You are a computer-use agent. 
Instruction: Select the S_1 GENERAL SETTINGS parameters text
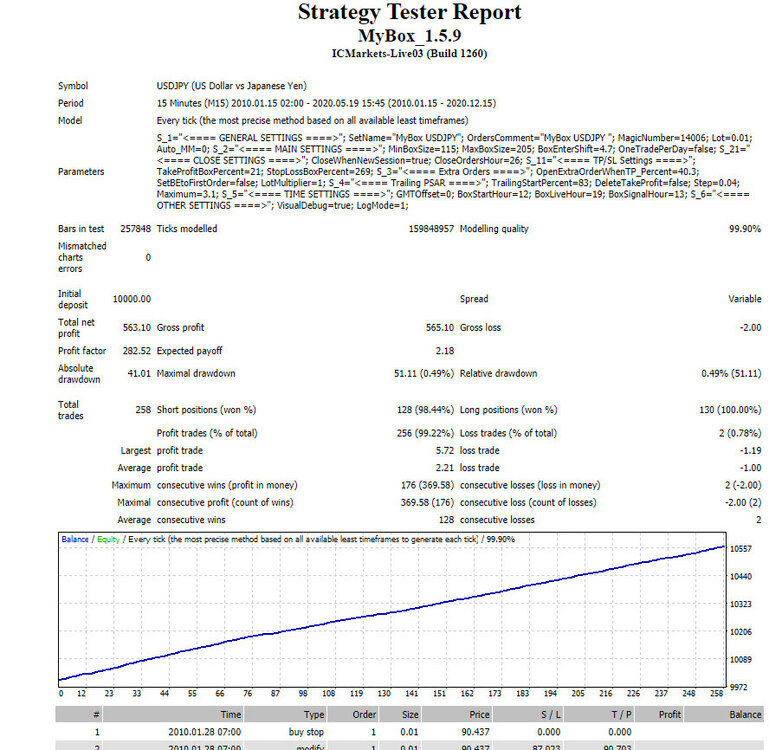coord(453,172)
